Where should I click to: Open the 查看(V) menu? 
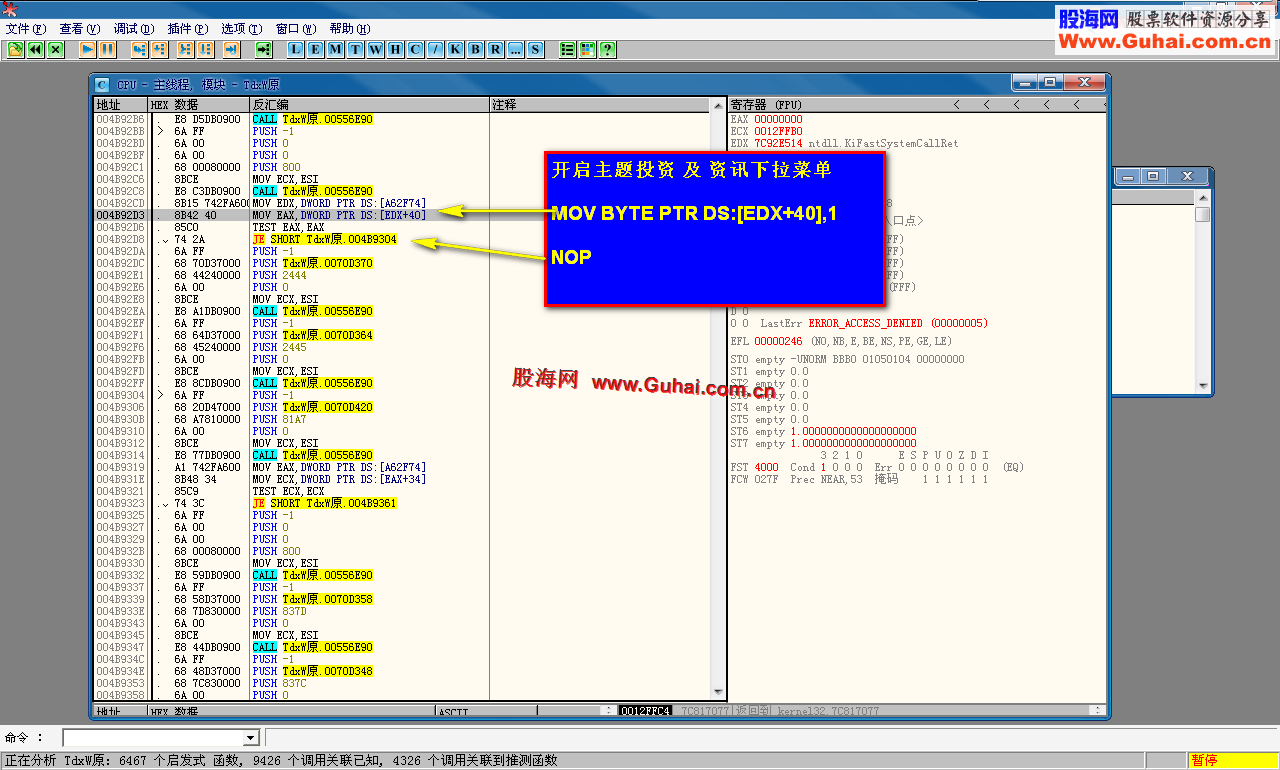click(x=80, y=29)
